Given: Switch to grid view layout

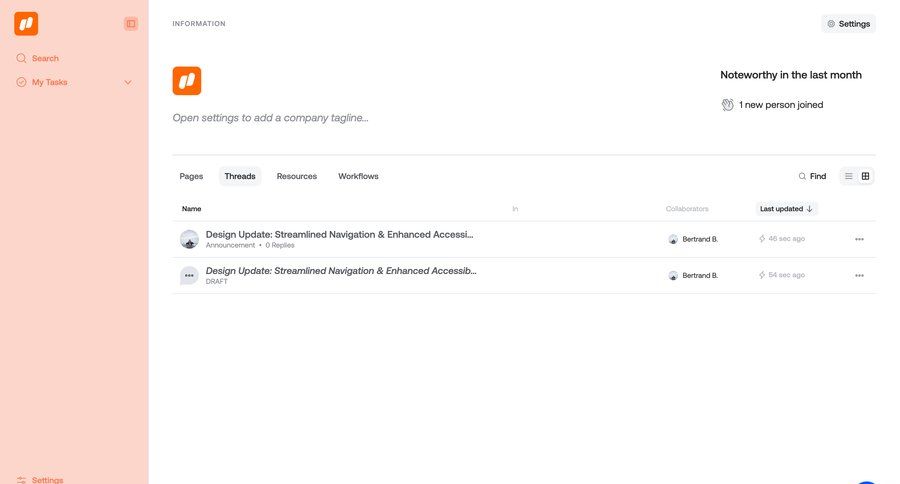Looking at the screenshot, I should click(866, 176).
